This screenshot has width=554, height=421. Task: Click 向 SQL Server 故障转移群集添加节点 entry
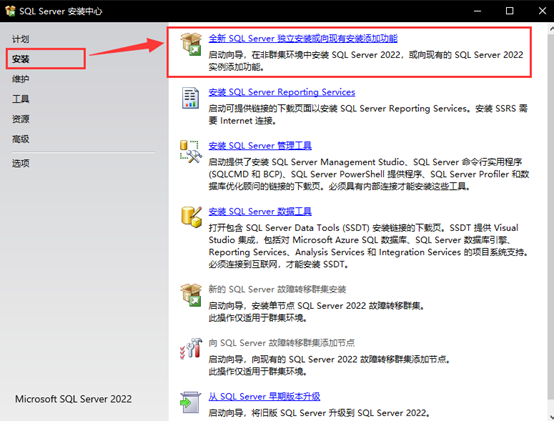pos(282,343)
